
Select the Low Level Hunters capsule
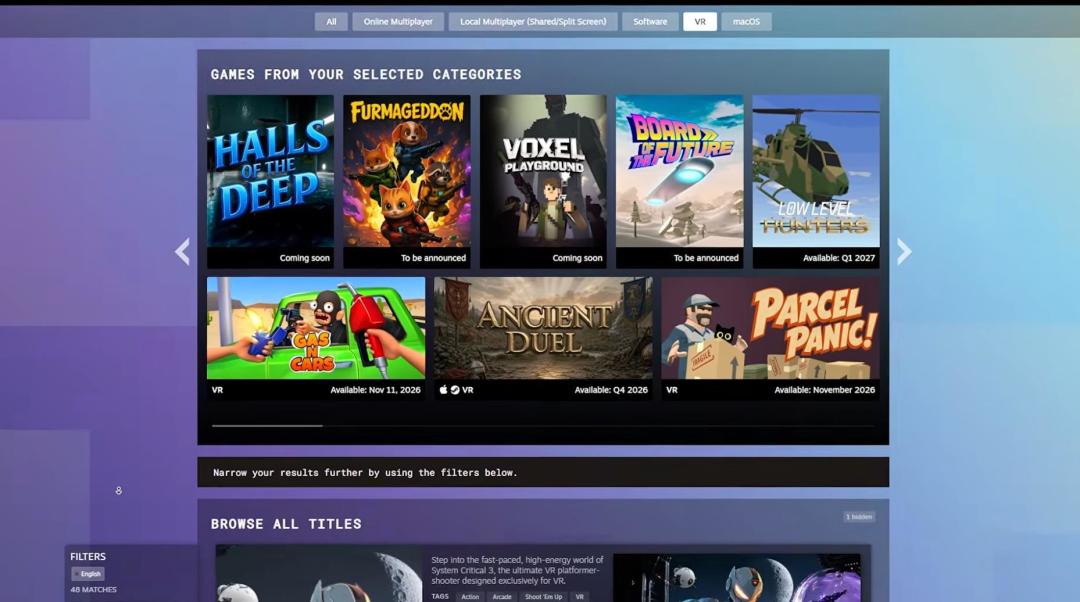[x=816, y=181]
